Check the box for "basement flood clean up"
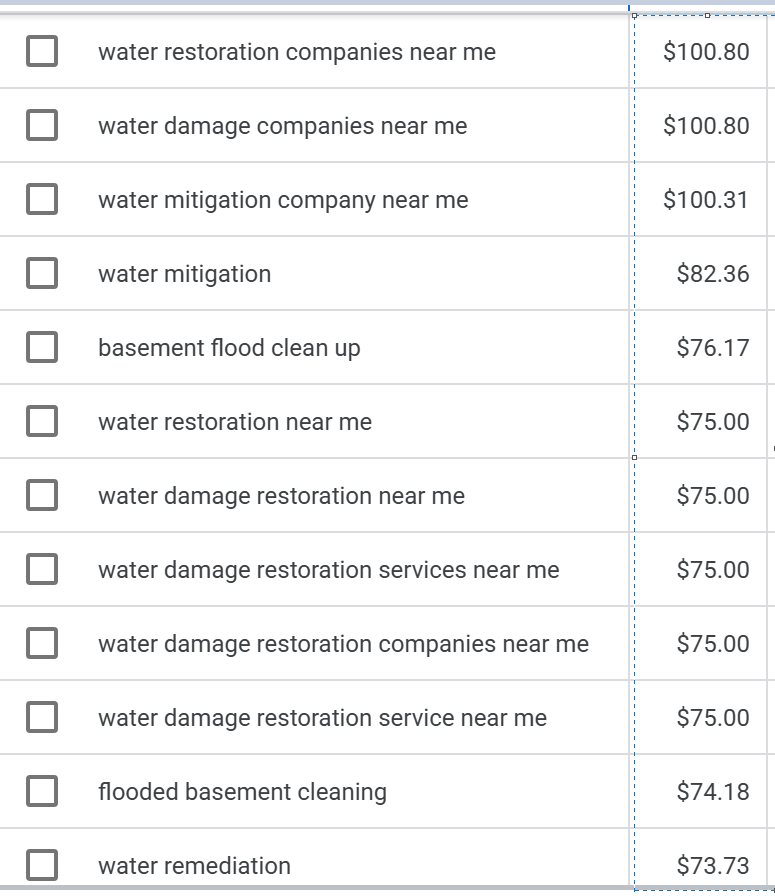Image resolution: width=775 pixels, height=896 pixels. click(41, 347)
